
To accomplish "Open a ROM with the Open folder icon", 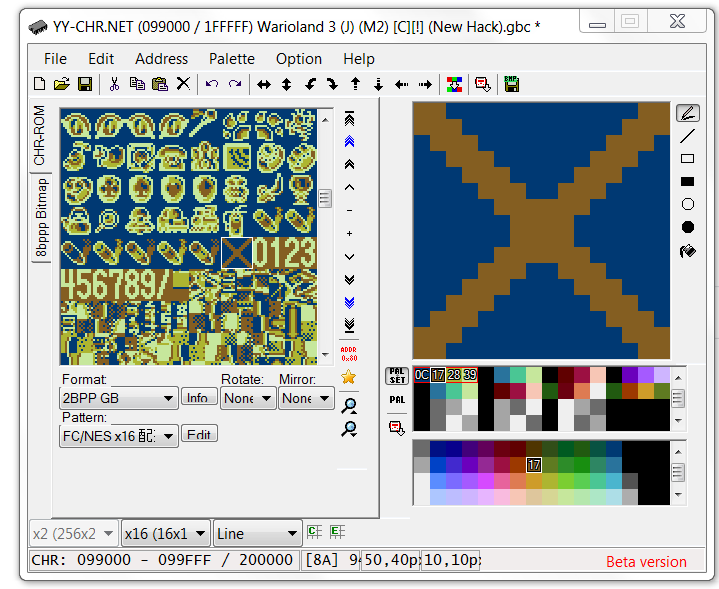I will 61,84.
